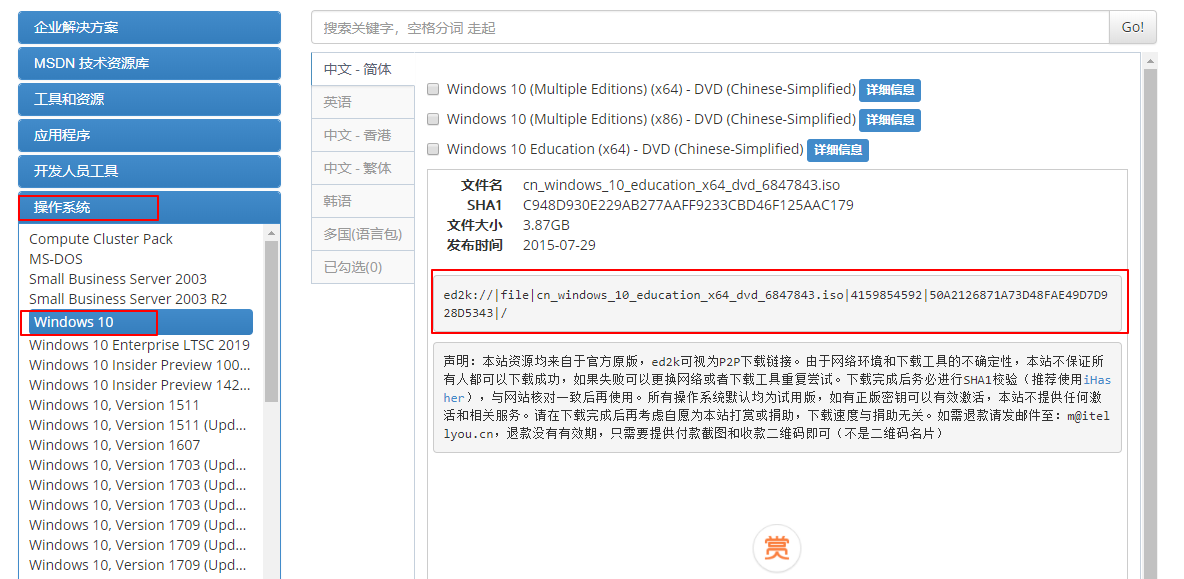Select Windows 10 Insider Preview 142... item
This screenshot has width=1184, height=579.
click(x=140, y=385)
